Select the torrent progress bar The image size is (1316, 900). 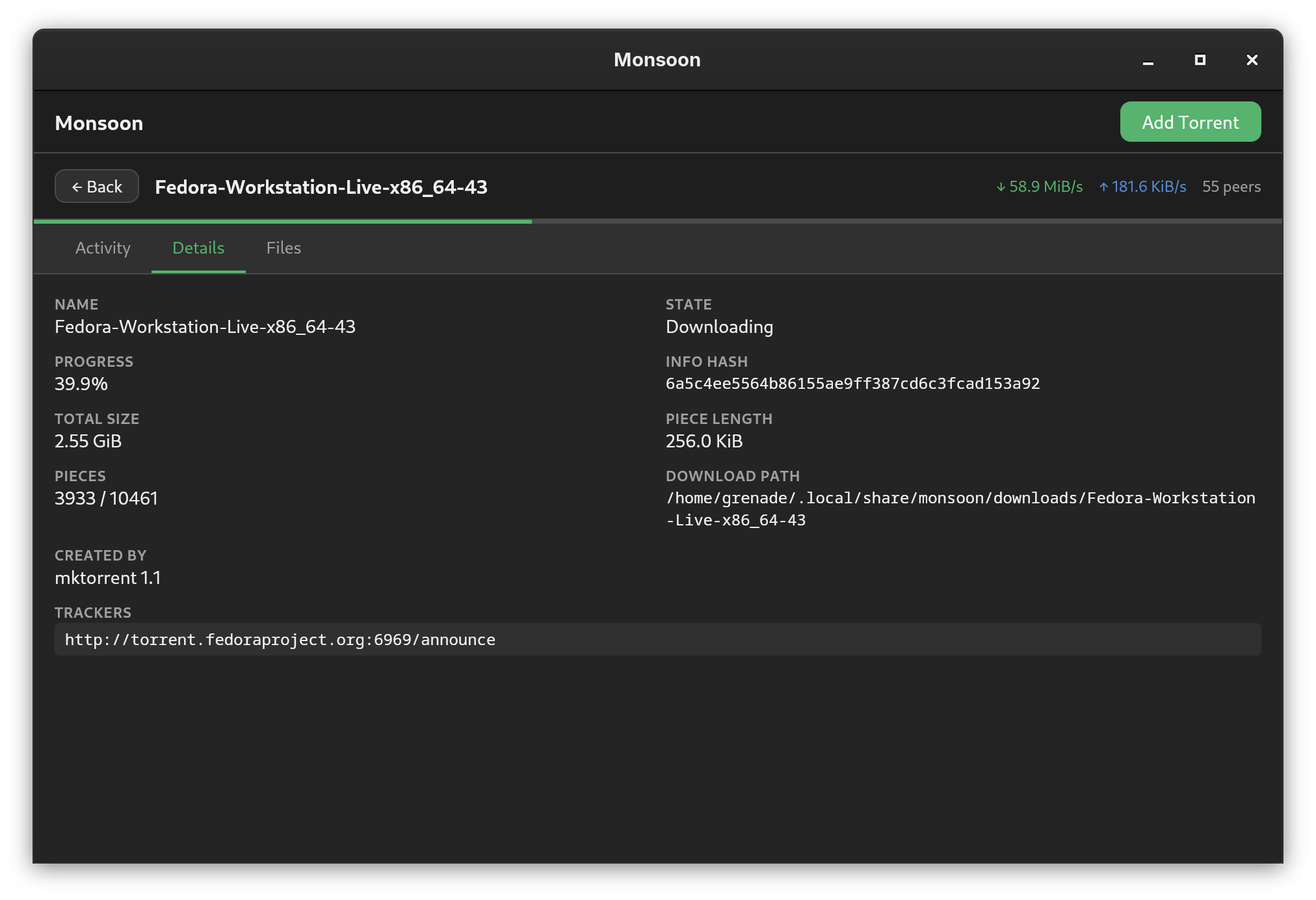click(658, 222)
